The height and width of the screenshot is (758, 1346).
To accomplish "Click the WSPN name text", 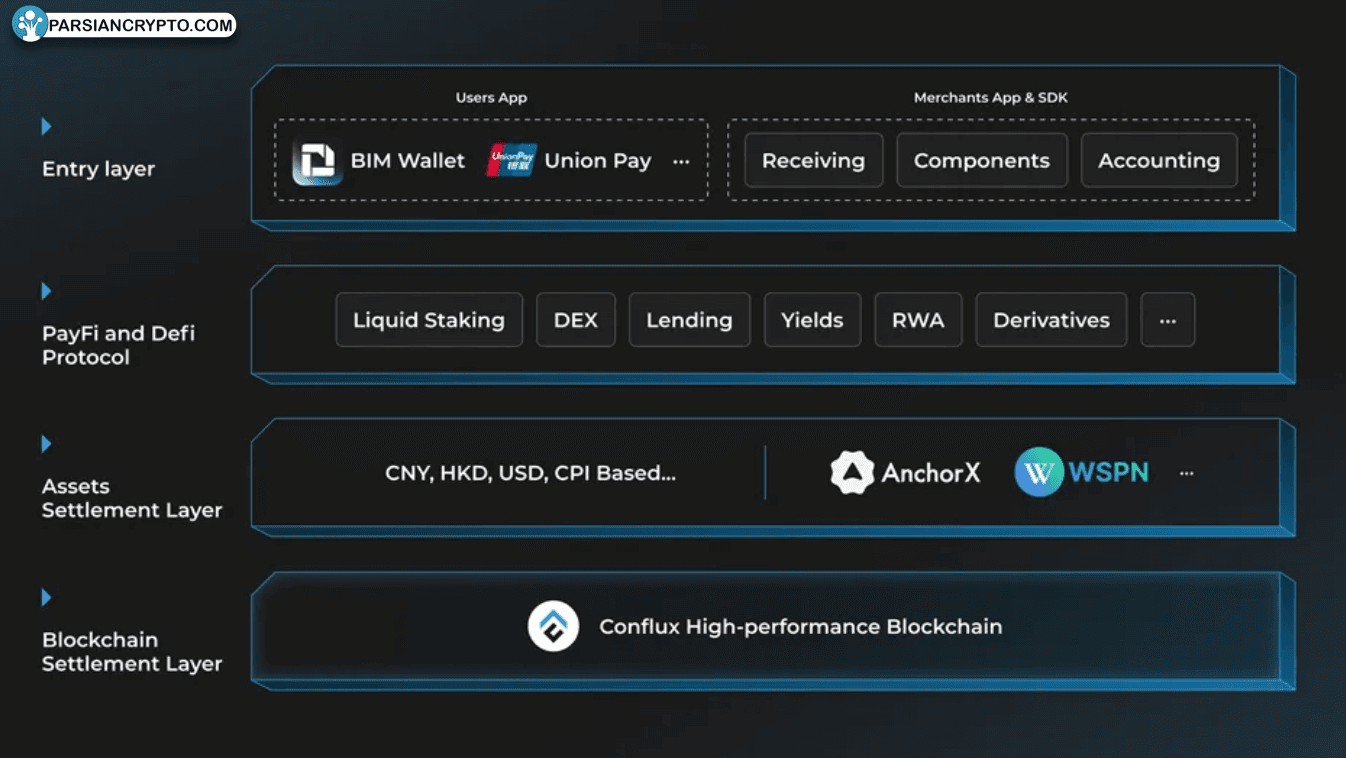I will pos(1108,472).
